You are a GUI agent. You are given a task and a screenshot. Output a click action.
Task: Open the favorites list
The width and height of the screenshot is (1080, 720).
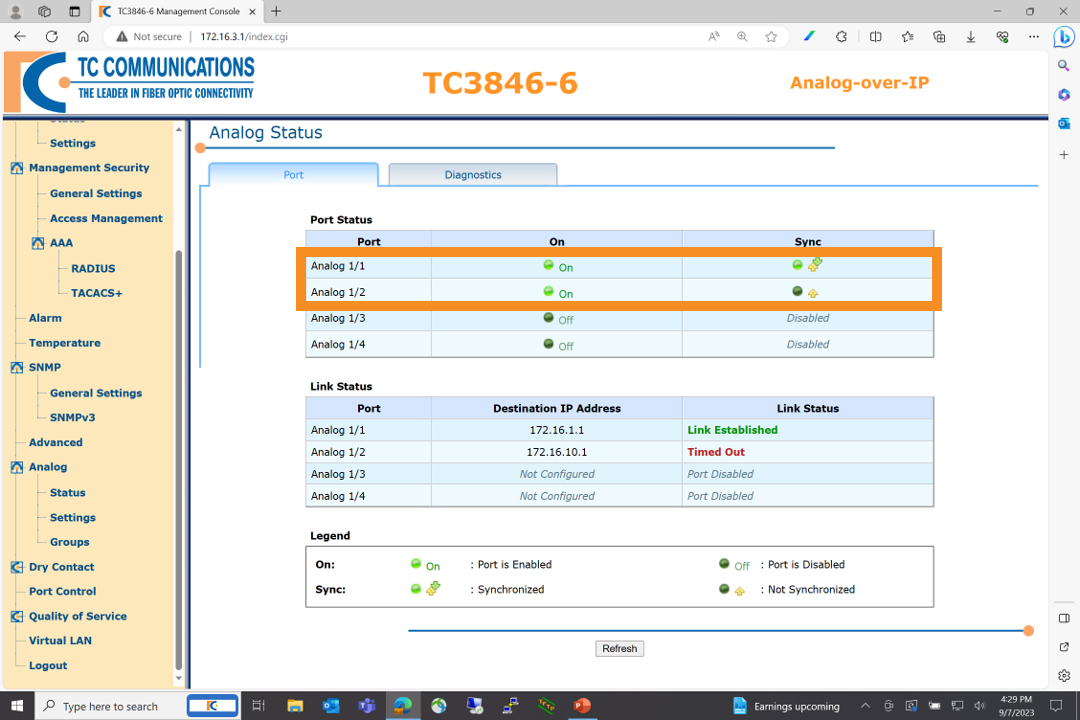tap(907, 37)
